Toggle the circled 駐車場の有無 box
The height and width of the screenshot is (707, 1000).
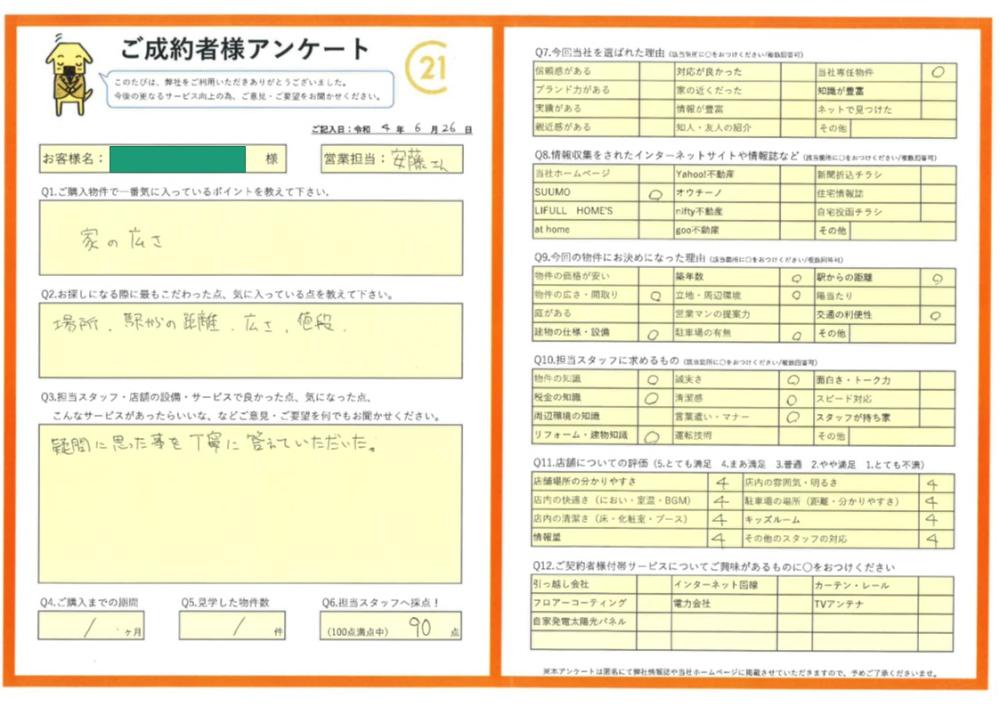tap(797, 333)
